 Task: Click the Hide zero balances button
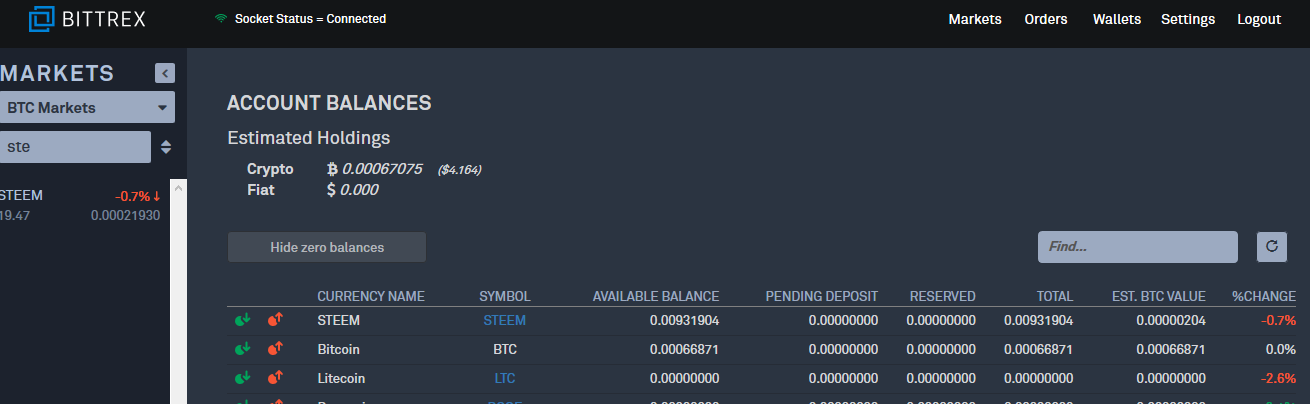[327, 247]
